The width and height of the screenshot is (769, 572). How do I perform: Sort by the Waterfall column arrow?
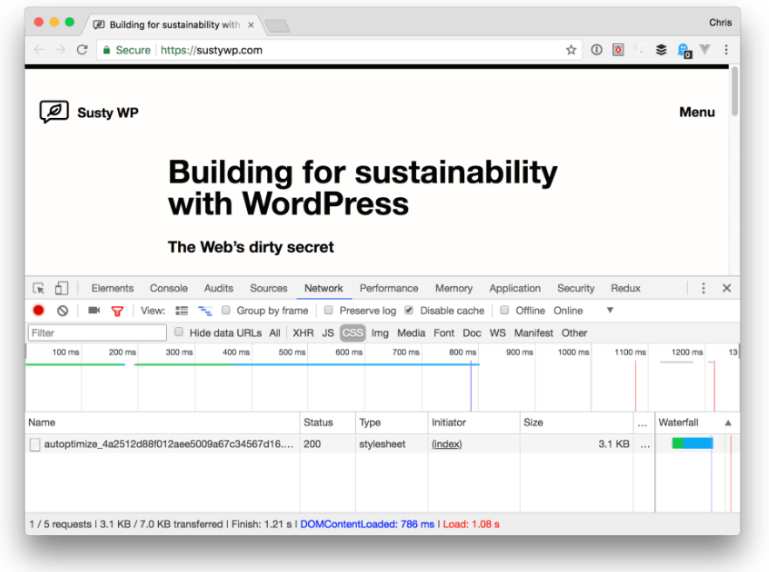[728, 423]
